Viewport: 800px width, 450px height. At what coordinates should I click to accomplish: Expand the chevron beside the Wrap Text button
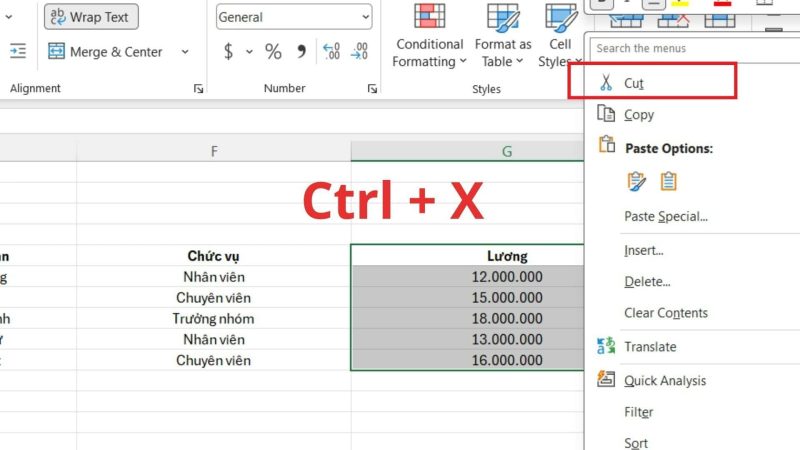tap(9, 17)
